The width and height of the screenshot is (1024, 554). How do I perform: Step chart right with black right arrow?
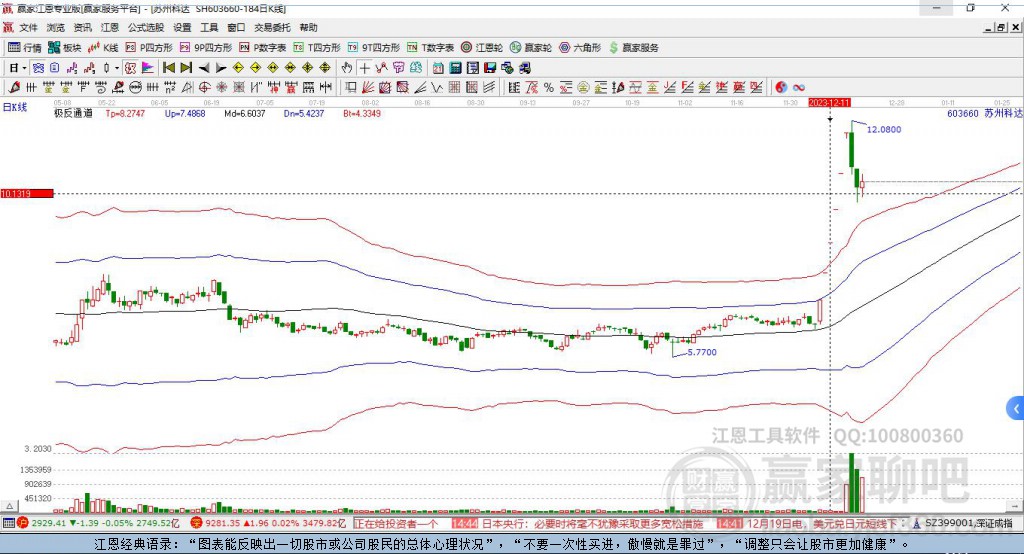(221, 68)
